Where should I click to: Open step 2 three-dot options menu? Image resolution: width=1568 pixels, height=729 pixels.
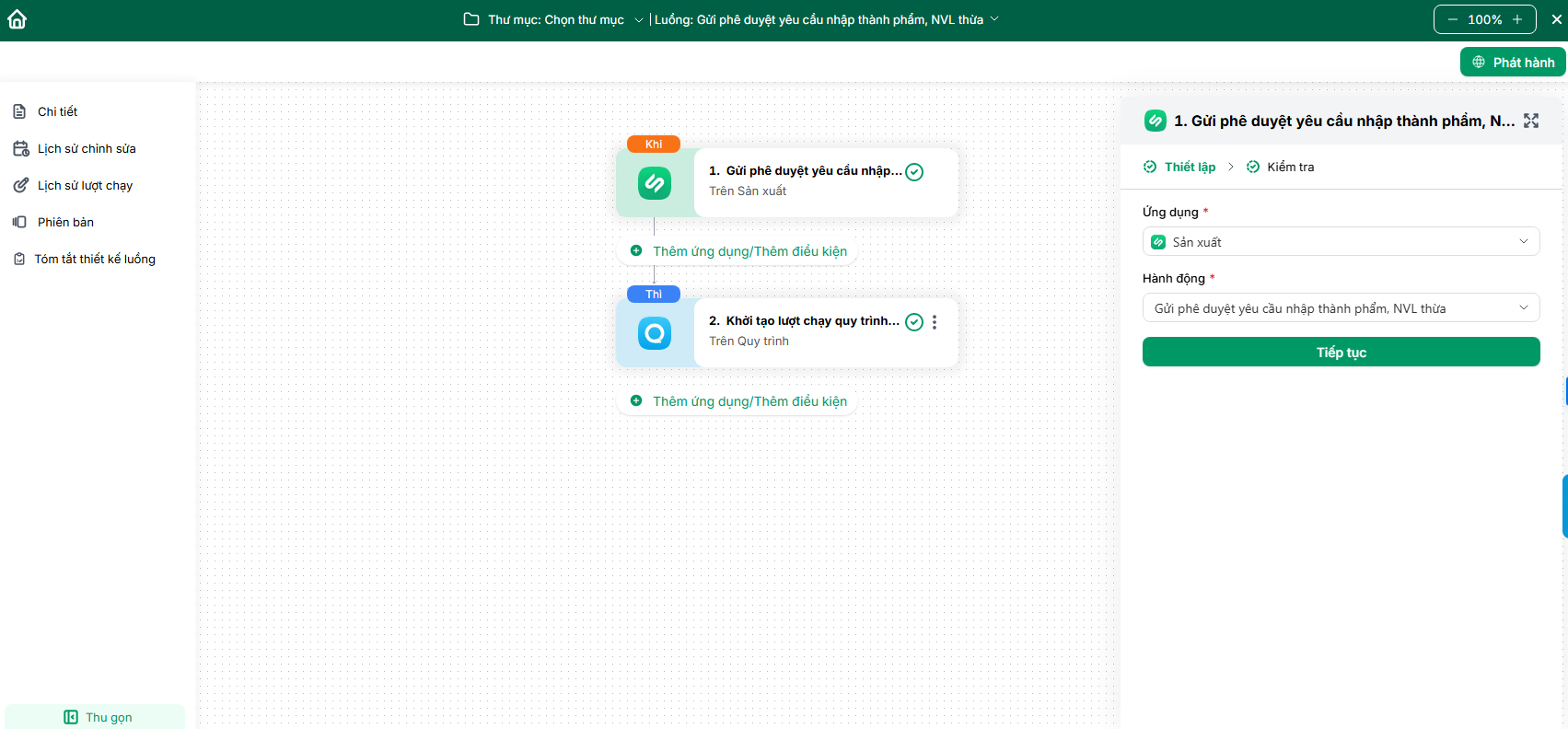click(x=935, y=322)
